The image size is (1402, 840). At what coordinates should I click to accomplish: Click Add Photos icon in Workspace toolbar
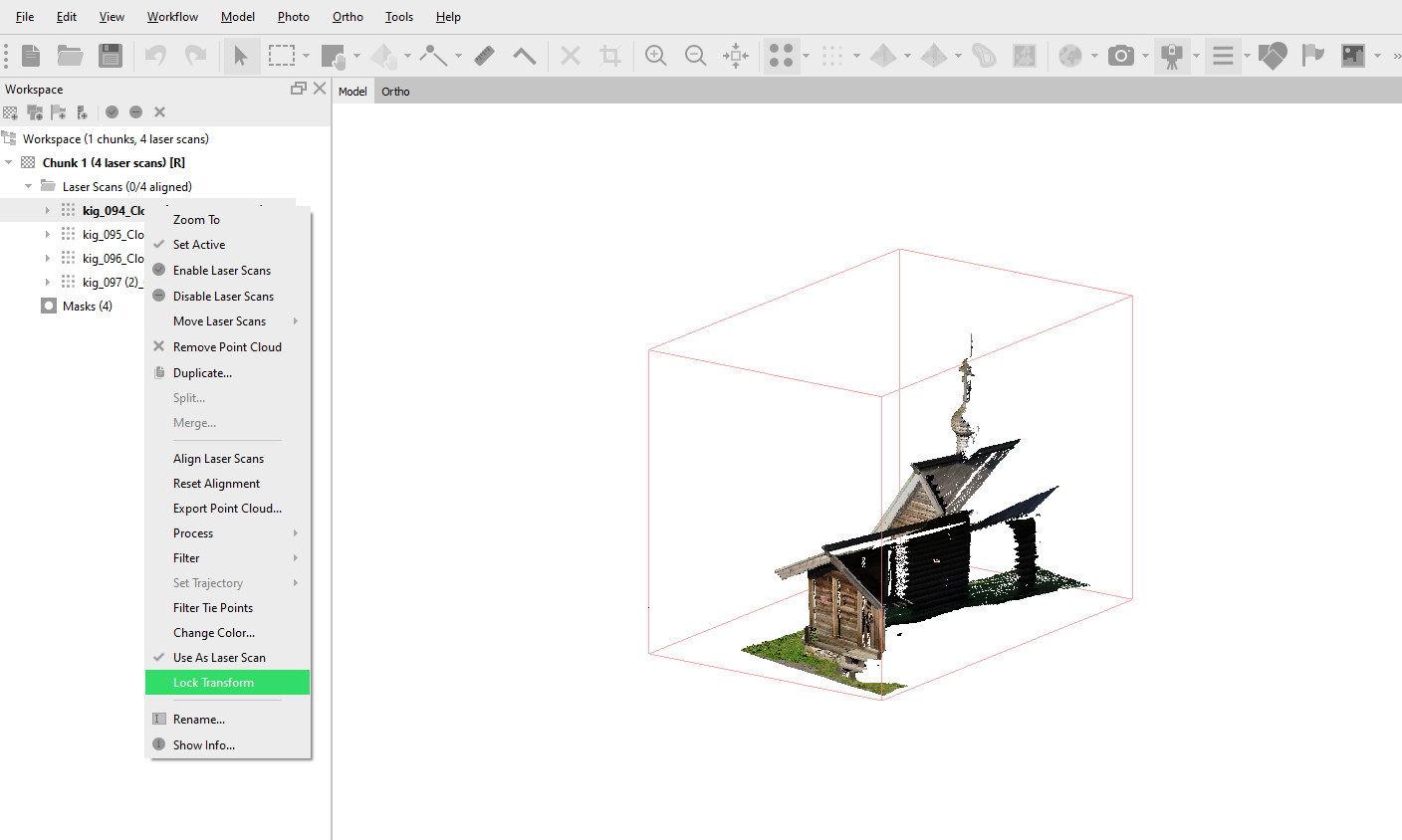pyautogui.click(x=35, y=112)
